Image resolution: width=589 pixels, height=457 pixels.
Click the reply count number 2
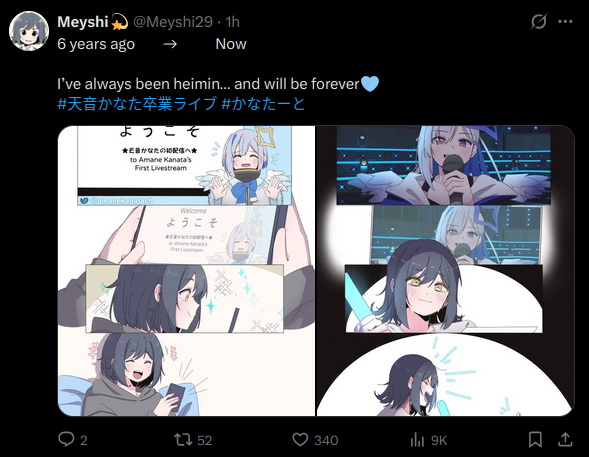[84, 440]
